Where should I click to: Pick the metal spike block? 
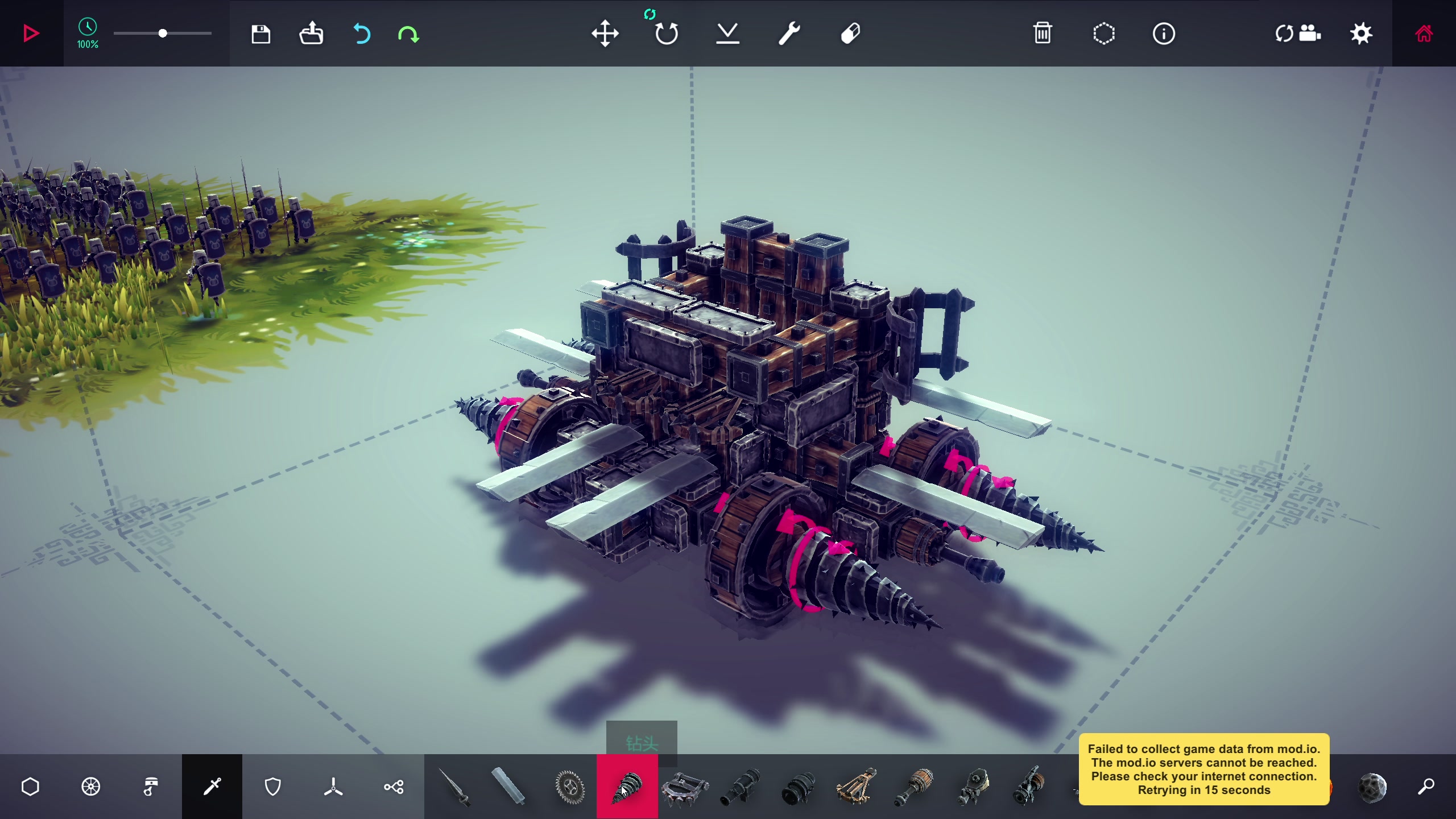[455, 787]
